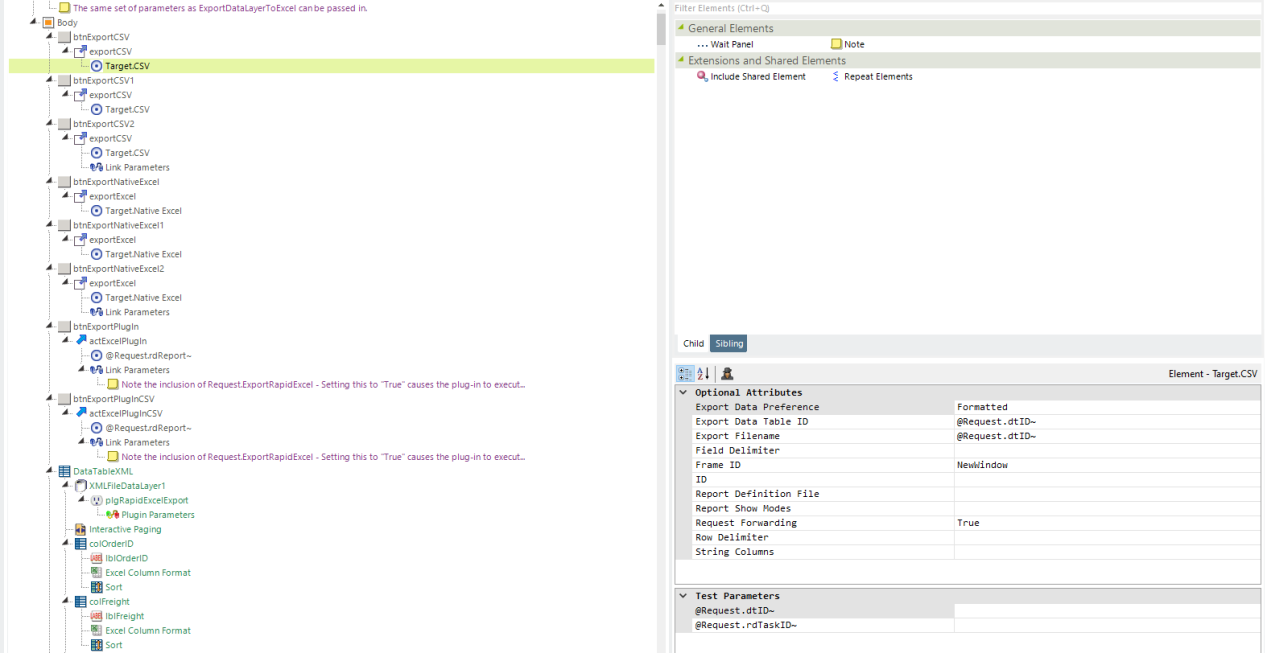
Task: Select the actExcelPlugInCSV tree item
Action: coord(125,413)
